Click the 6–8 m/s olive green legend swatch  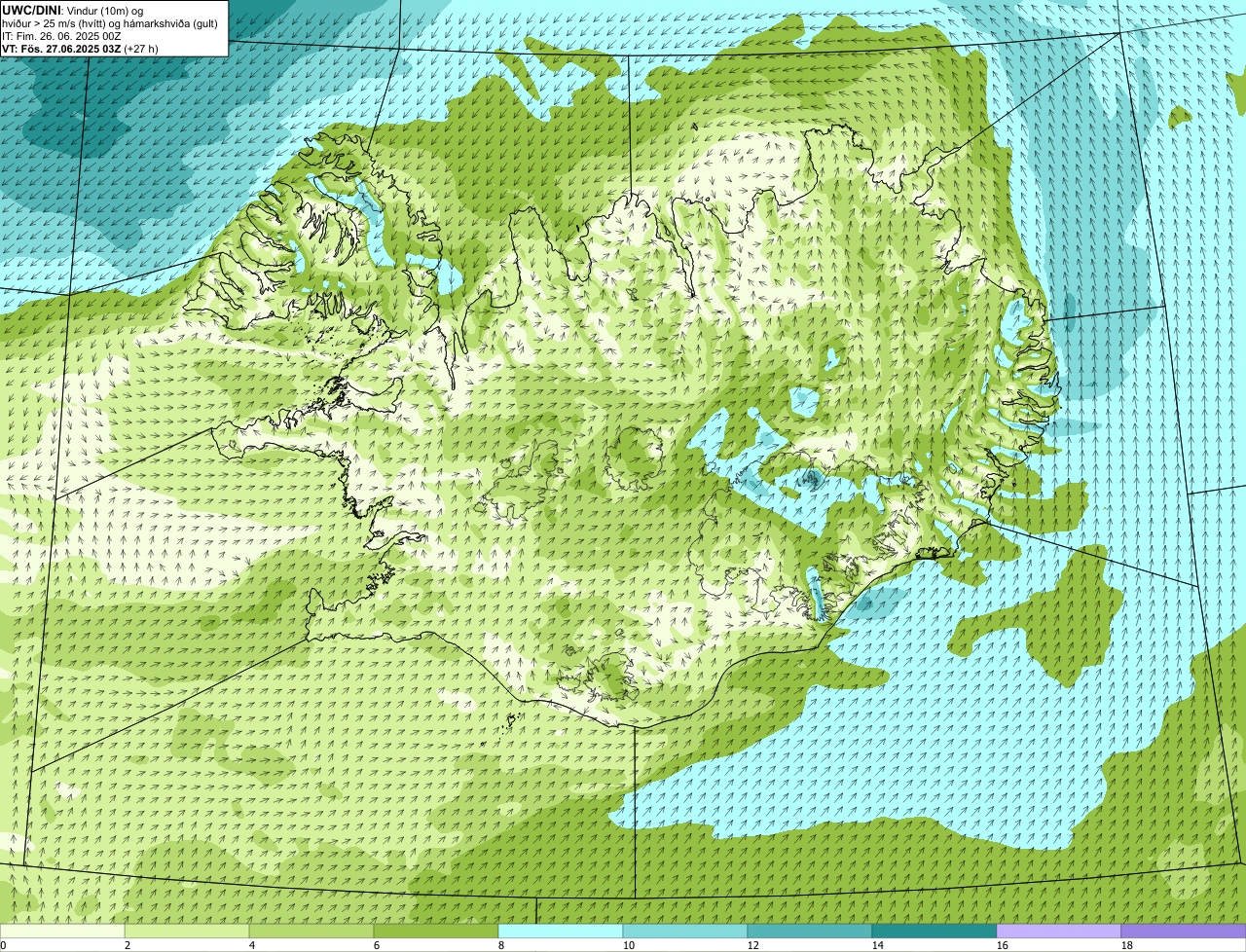click(436, 931)
